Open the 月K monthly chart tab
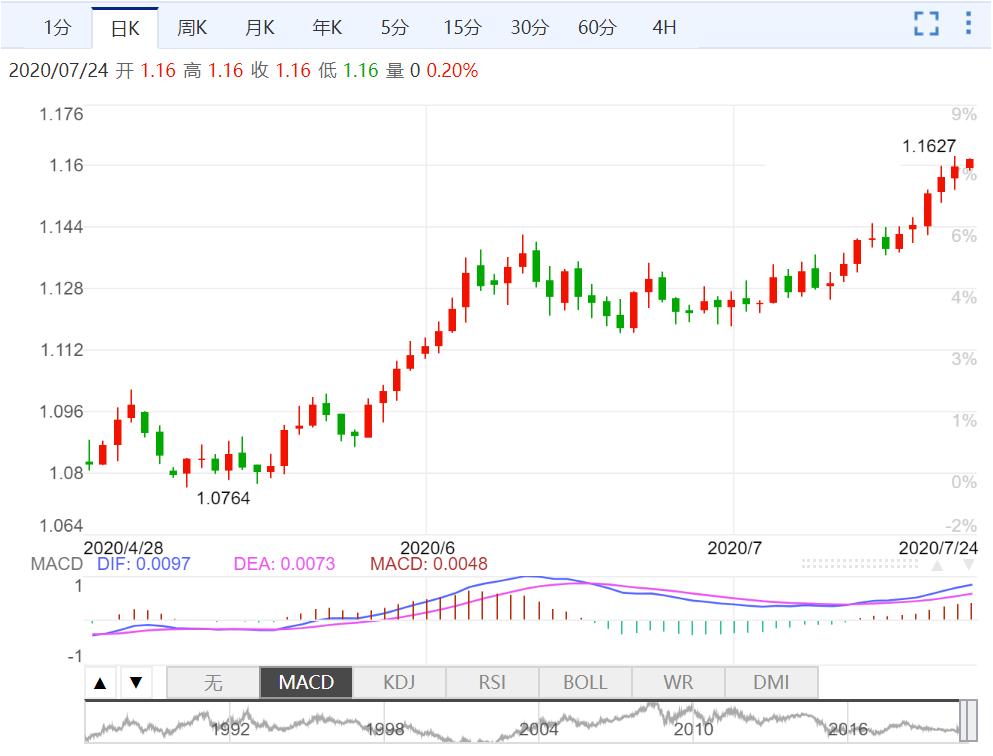Screen dimensions: 993x756 click(x=260, y=28)
